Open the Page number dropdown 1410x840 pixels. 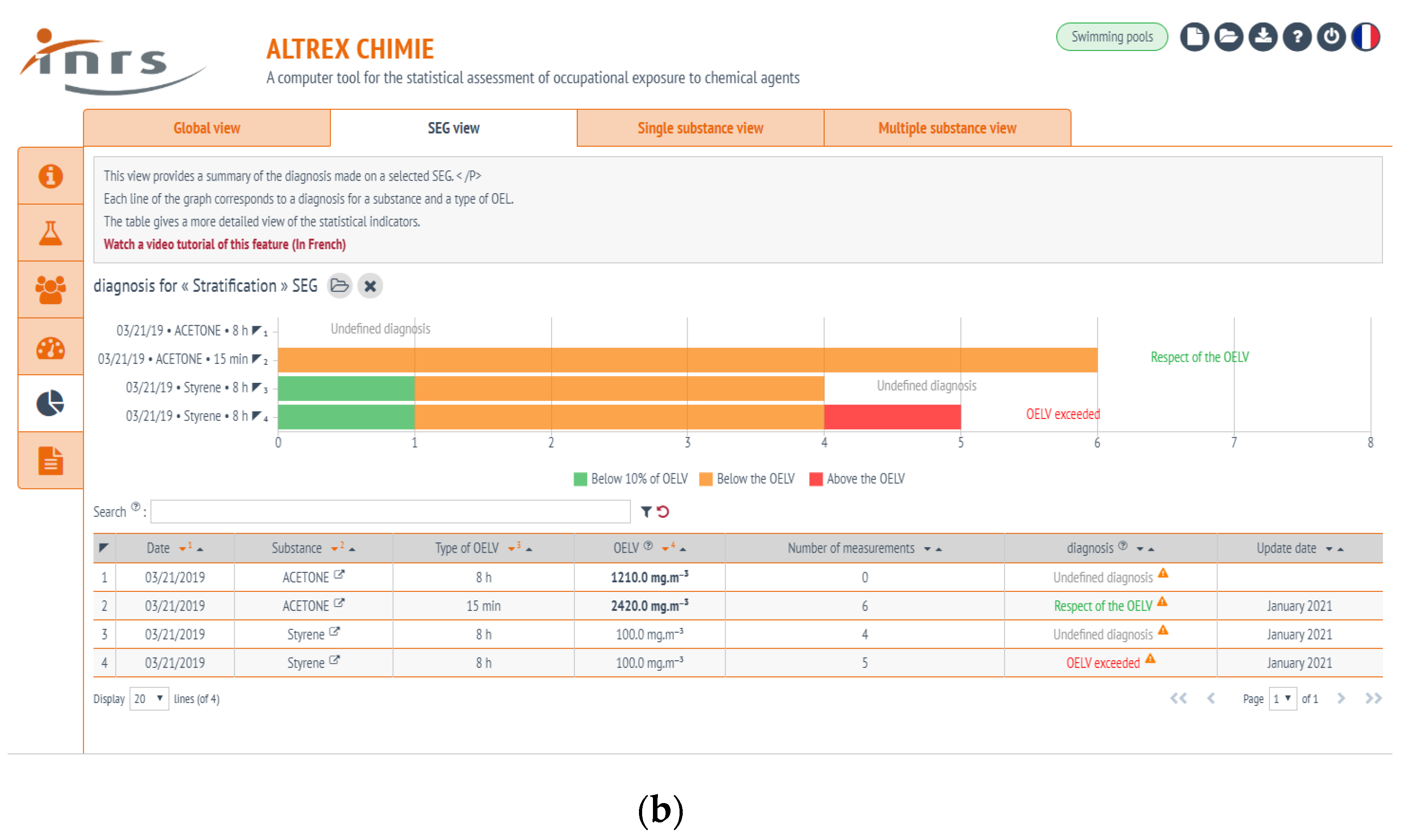[x=1282, y=699]
